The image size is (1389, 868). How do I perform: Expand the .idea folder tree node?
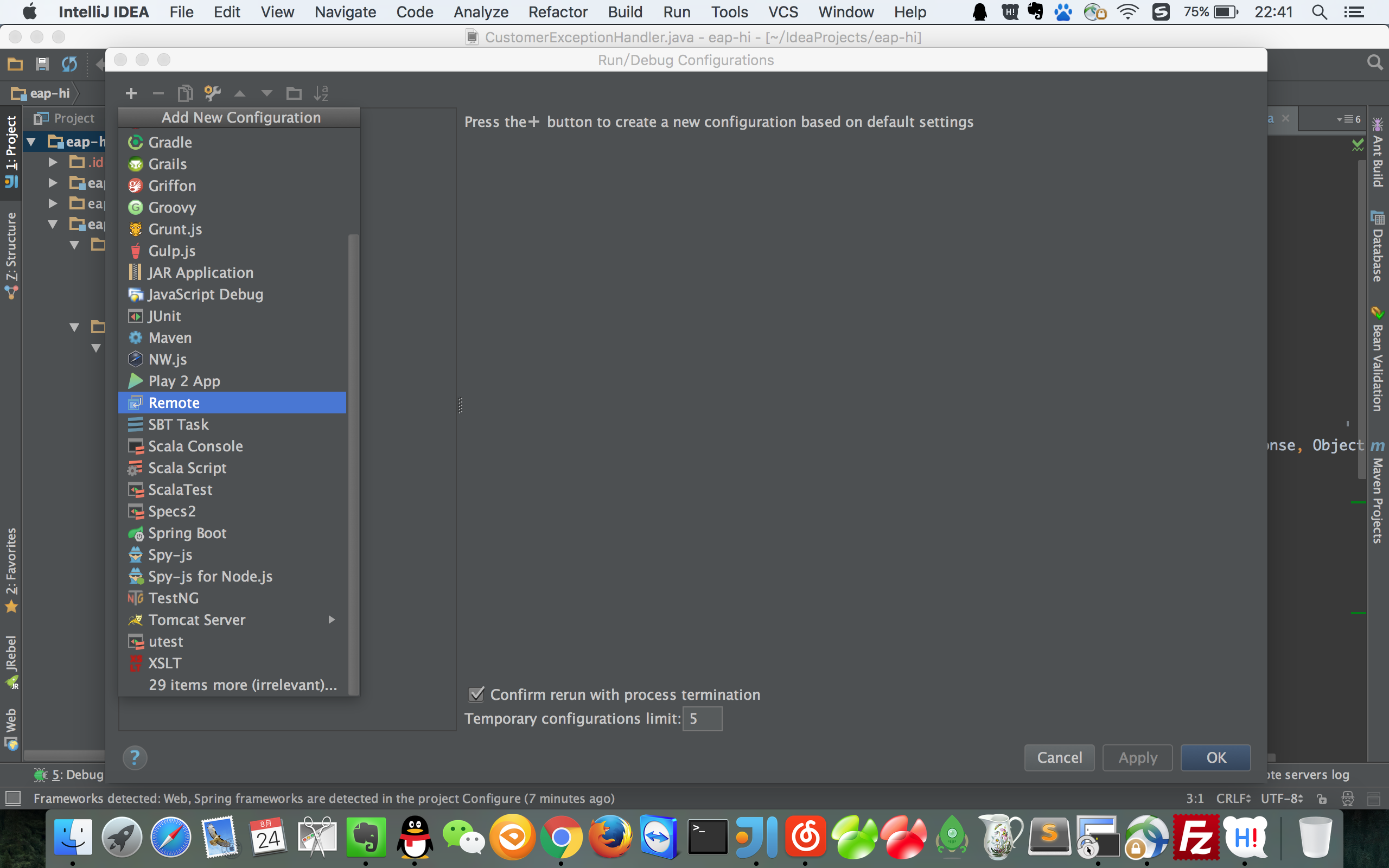coord(53,162)
